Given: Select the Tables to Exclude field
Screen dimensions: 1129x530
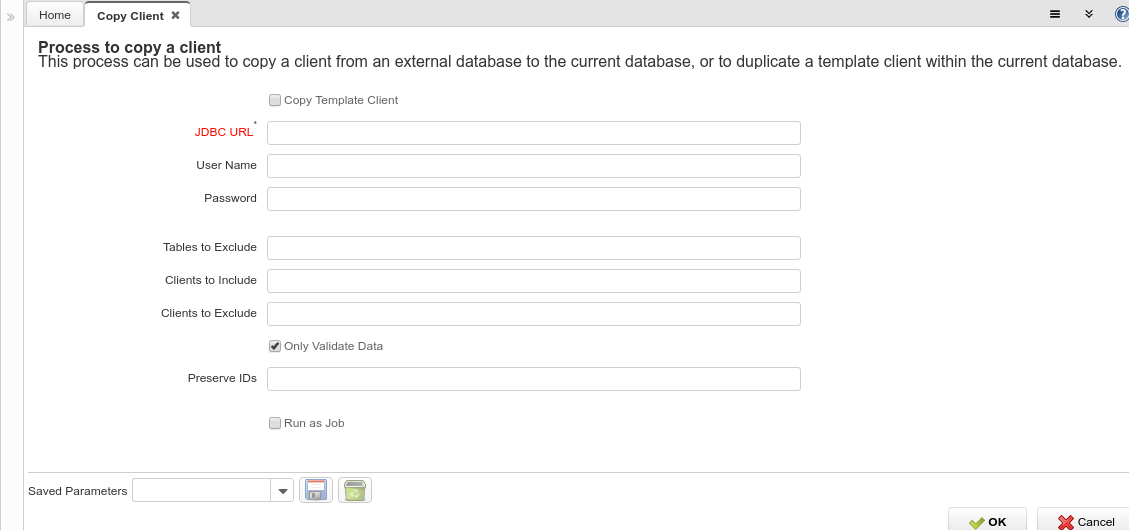Looking at the screenshot, I should click(x=533, y=248).
